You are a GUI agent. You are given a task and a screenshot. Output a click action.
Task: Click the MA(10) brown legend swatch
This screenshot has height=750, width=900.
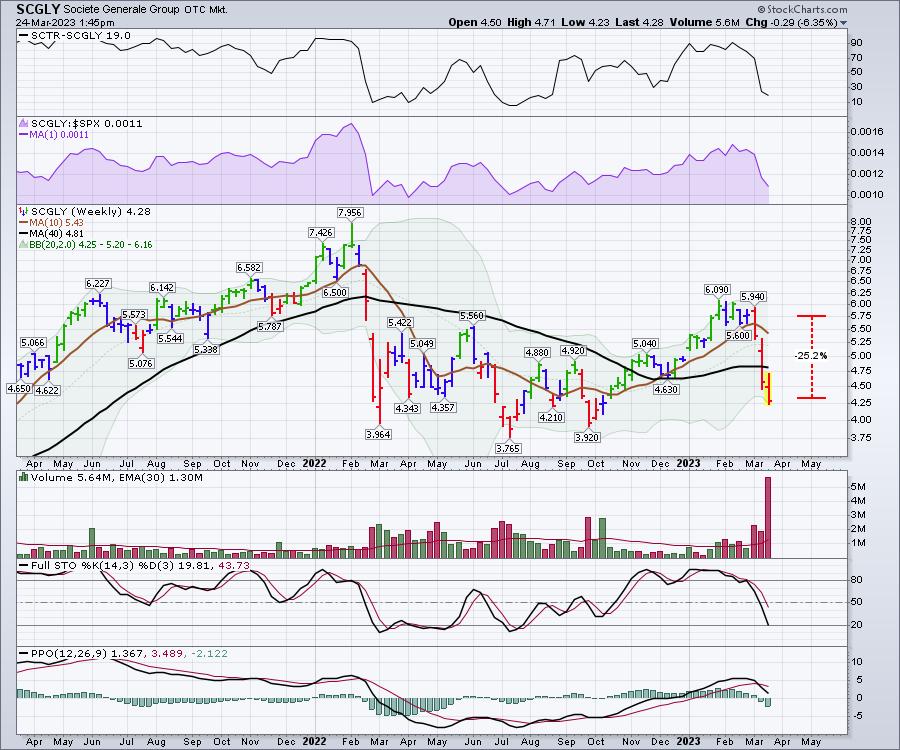24,221
